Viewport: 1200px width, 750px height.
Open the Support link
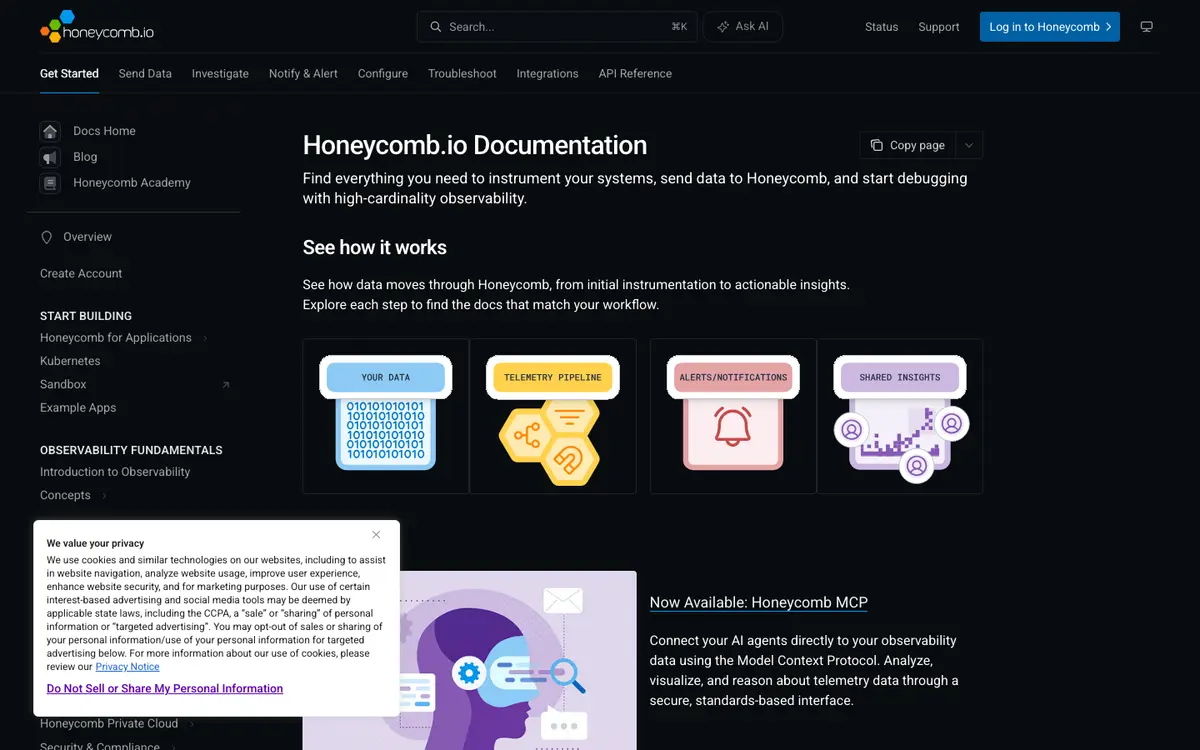[939, 27]
